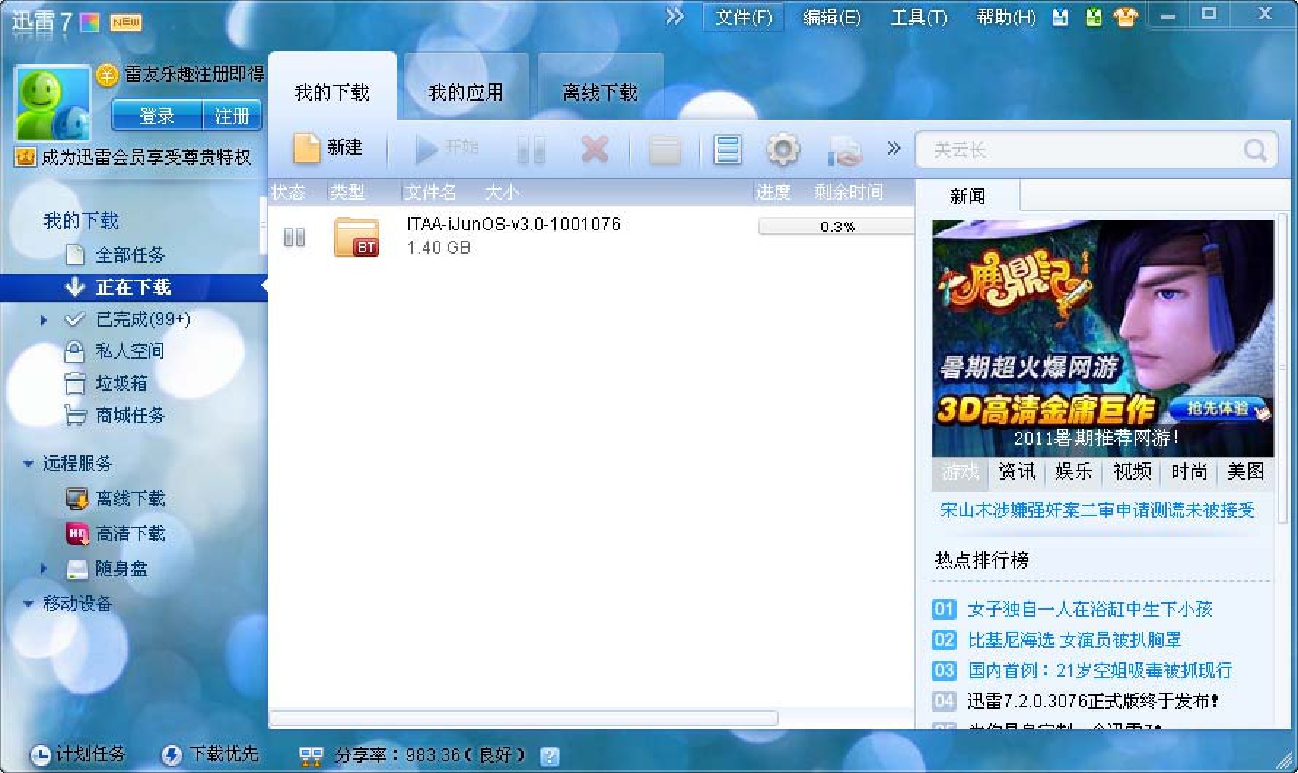Click the horizontal scrollbar under the task list
1298x773 pixels.
523,718
